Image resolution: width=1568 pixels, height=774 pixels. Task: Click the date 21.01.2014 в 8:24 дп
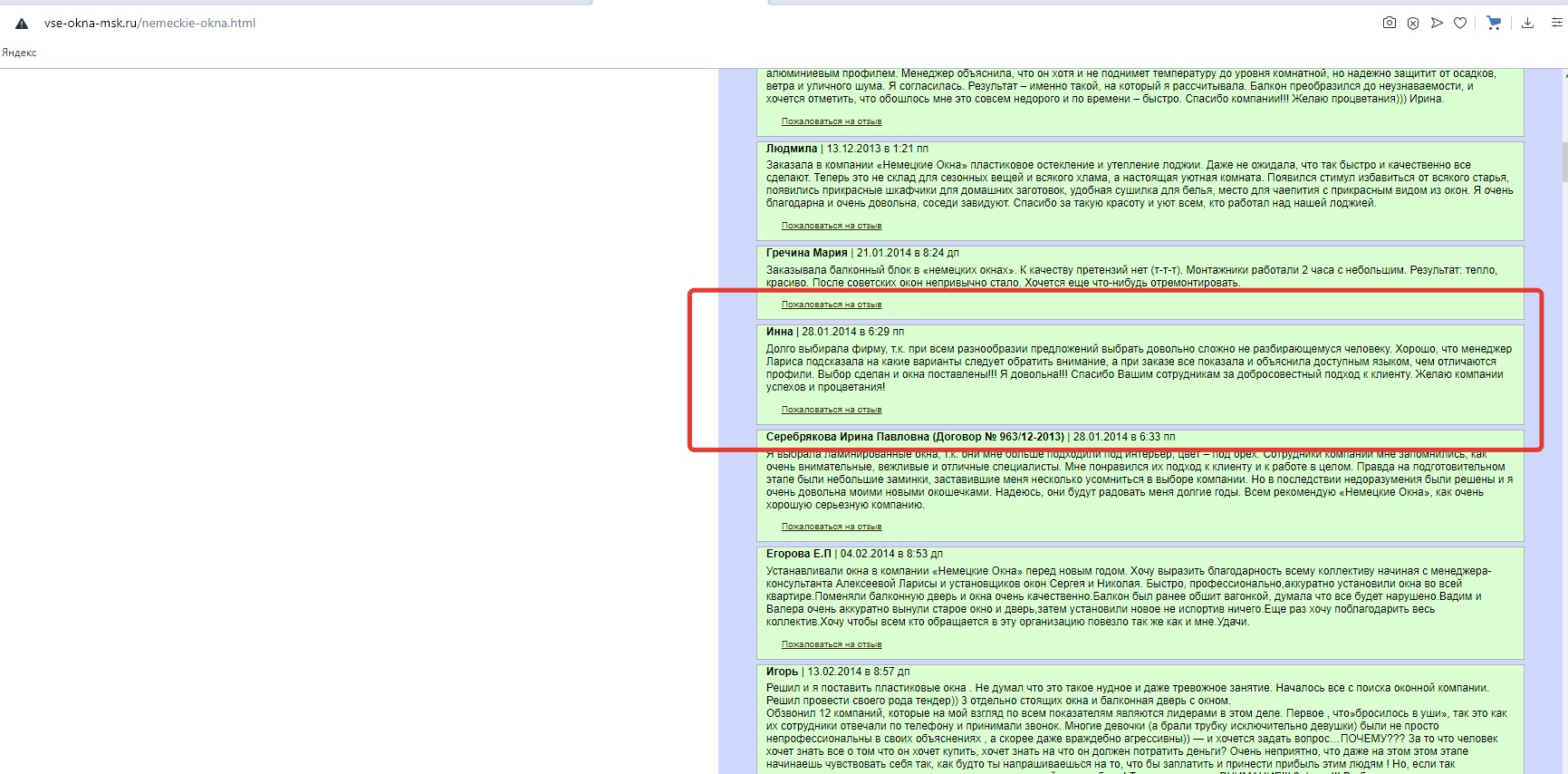[x=908, y=253]
